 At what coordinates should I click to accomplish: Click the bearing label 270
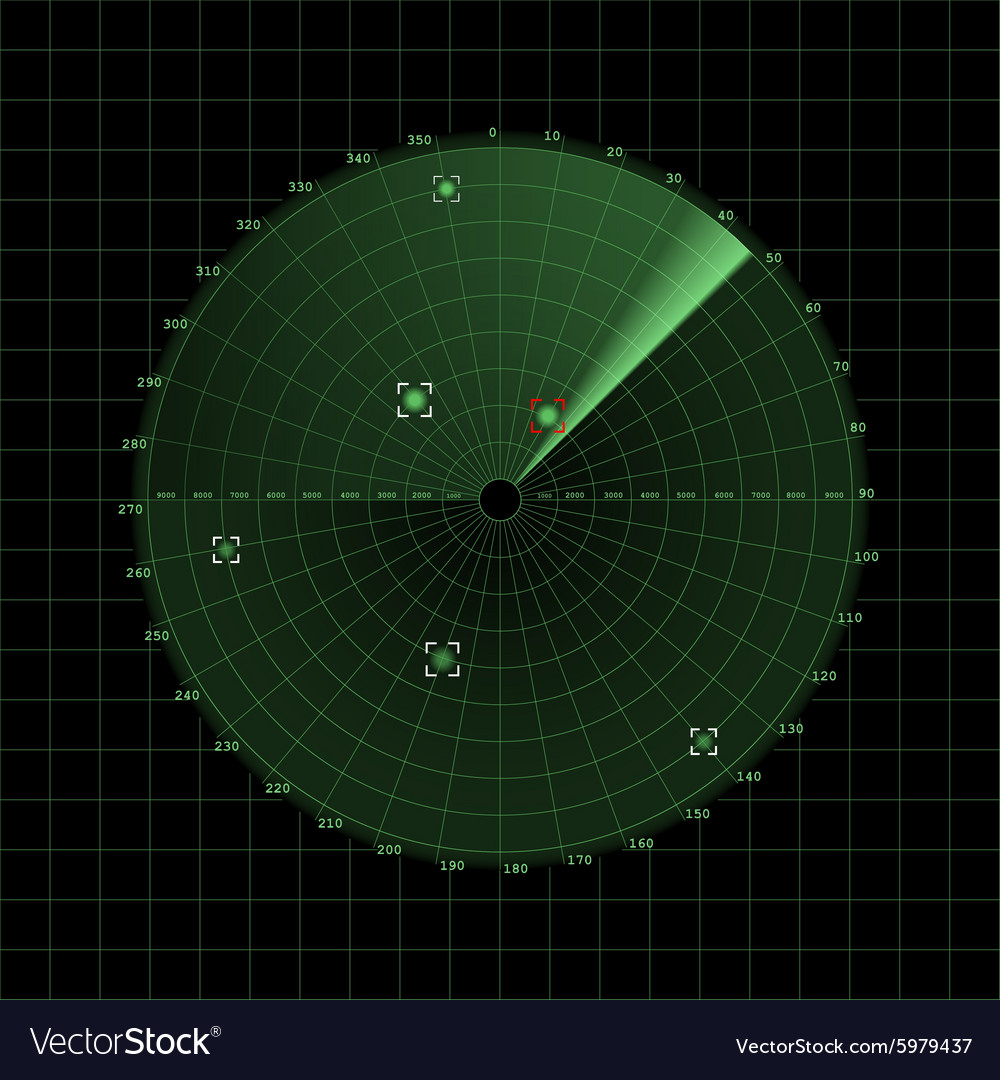(x=130, y=509)
